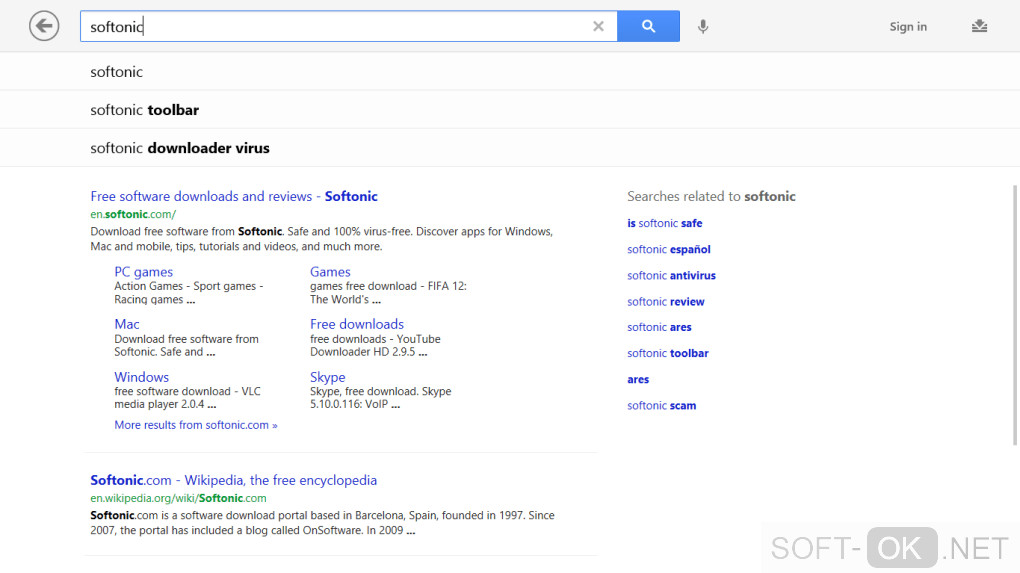Click related search 'softonic antivirus'
Screen dimensions: 1020x573
(671, 275)
